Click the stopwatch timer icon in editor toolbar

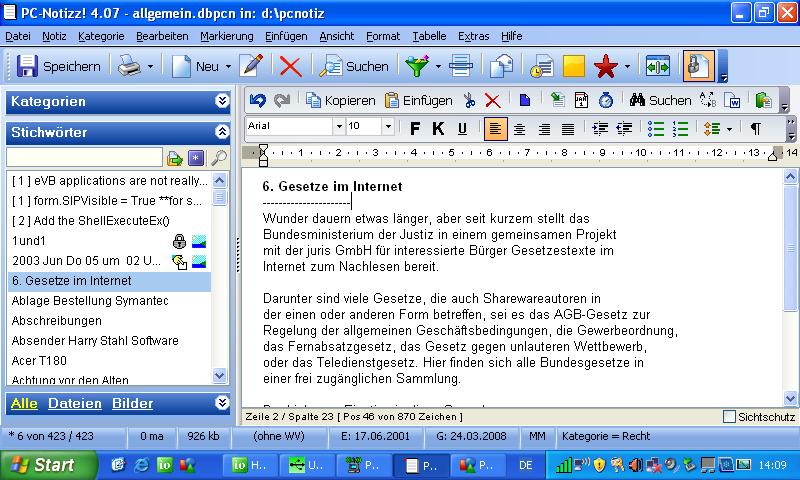tap(605, 100)
